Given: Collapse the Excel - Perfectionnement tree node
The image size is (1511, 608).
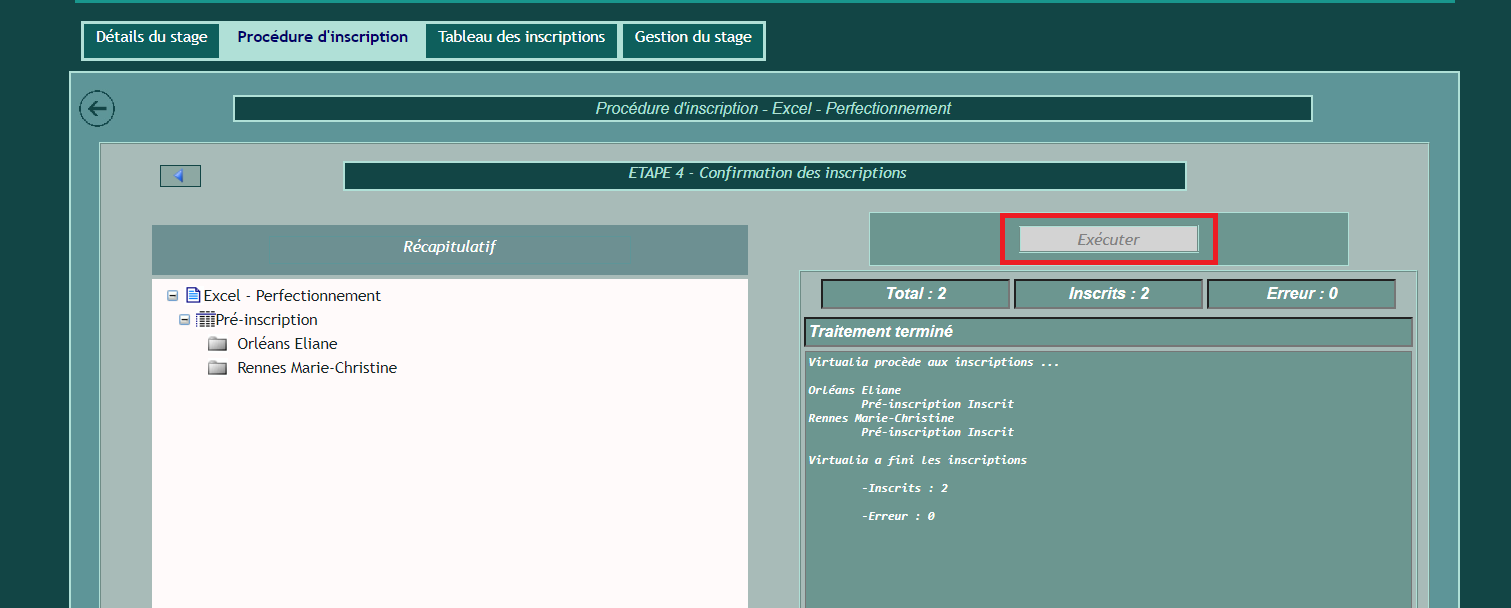Looking at the screenshot, I should (173, 296).
